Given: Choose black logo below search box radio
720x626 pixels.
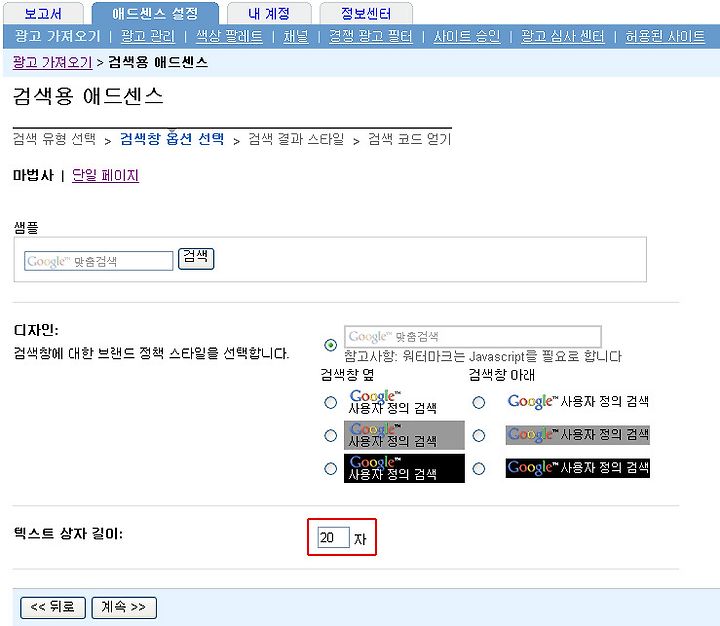Looking at the screenshot, I should (478, 468).
